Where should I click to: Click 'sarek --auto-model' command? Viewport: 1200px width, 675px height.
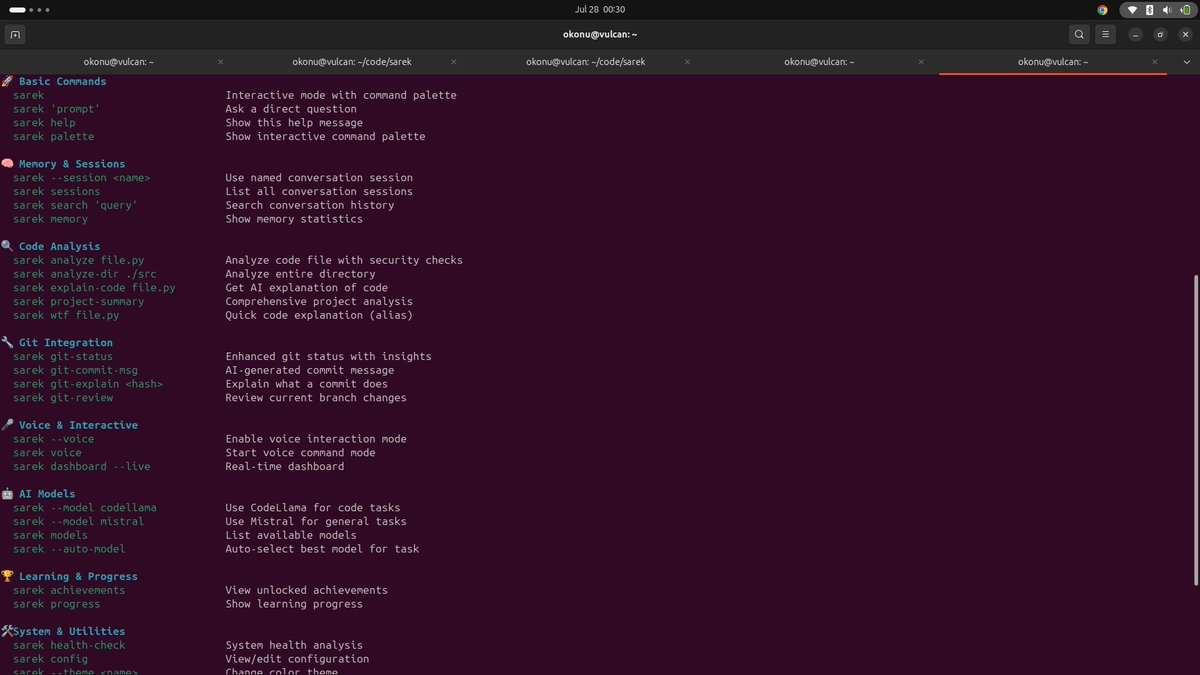tap(69, 549)
